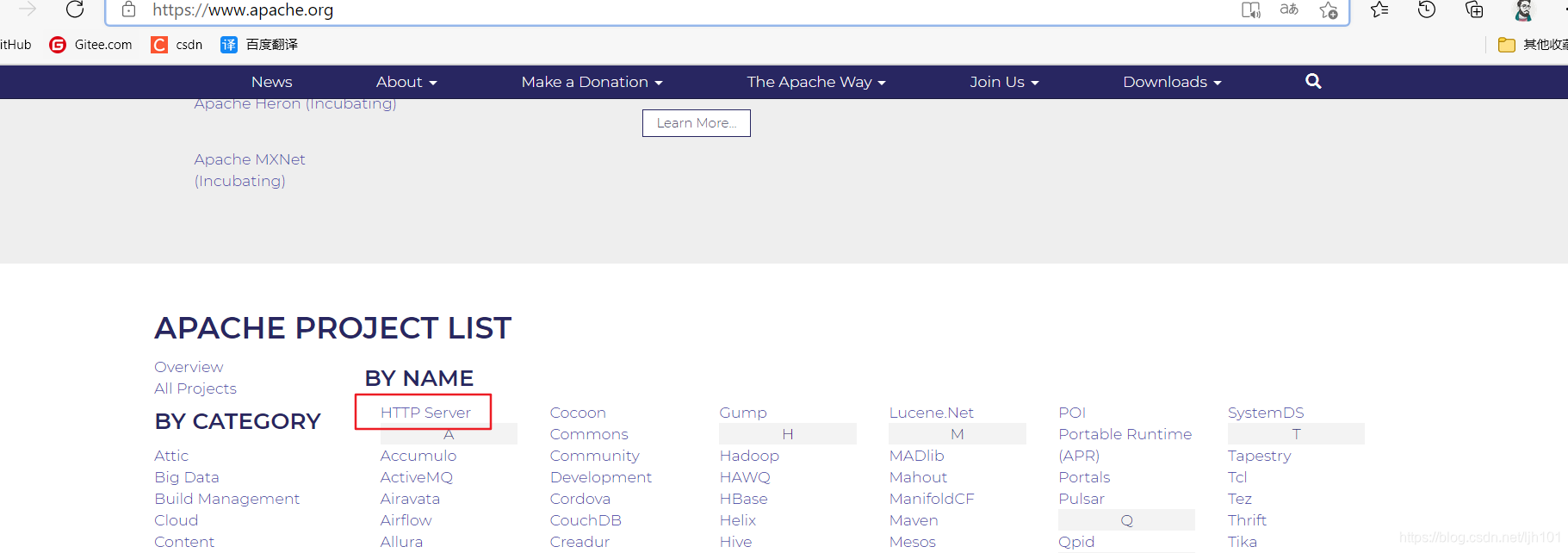The width and height of the screenshot is (1568, 553).
Task: Open the Hadoop project link
Action: 749,456
